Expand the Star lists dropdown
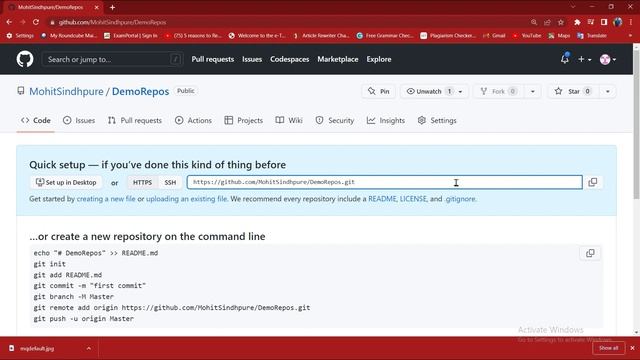 point(607,91)
